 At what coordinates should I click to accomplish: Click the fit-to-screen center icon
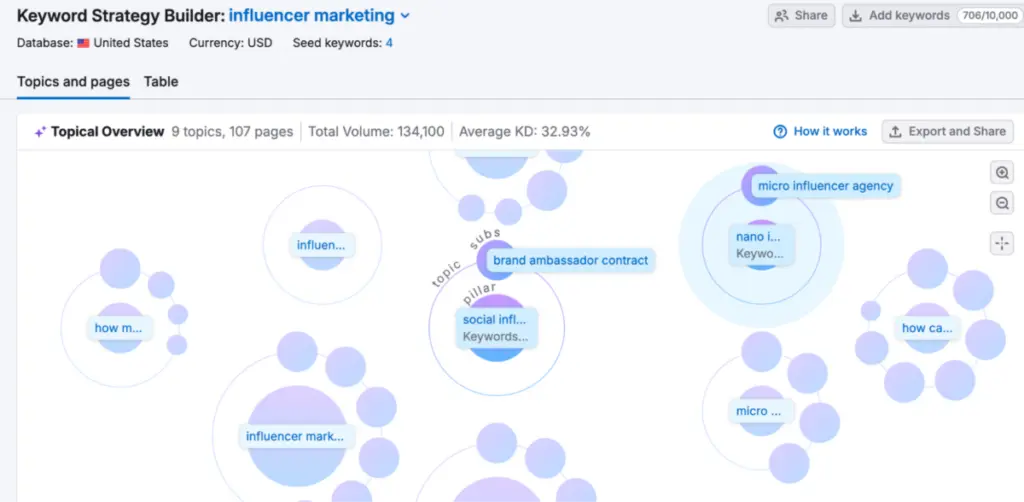click(x=1002, y=243)
